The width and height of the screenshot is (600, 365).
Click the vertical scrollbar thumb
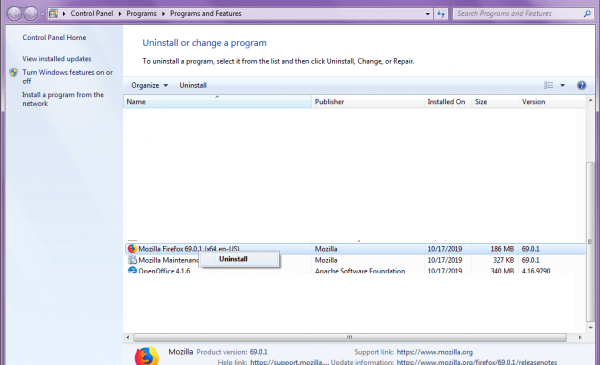(590, 242)
